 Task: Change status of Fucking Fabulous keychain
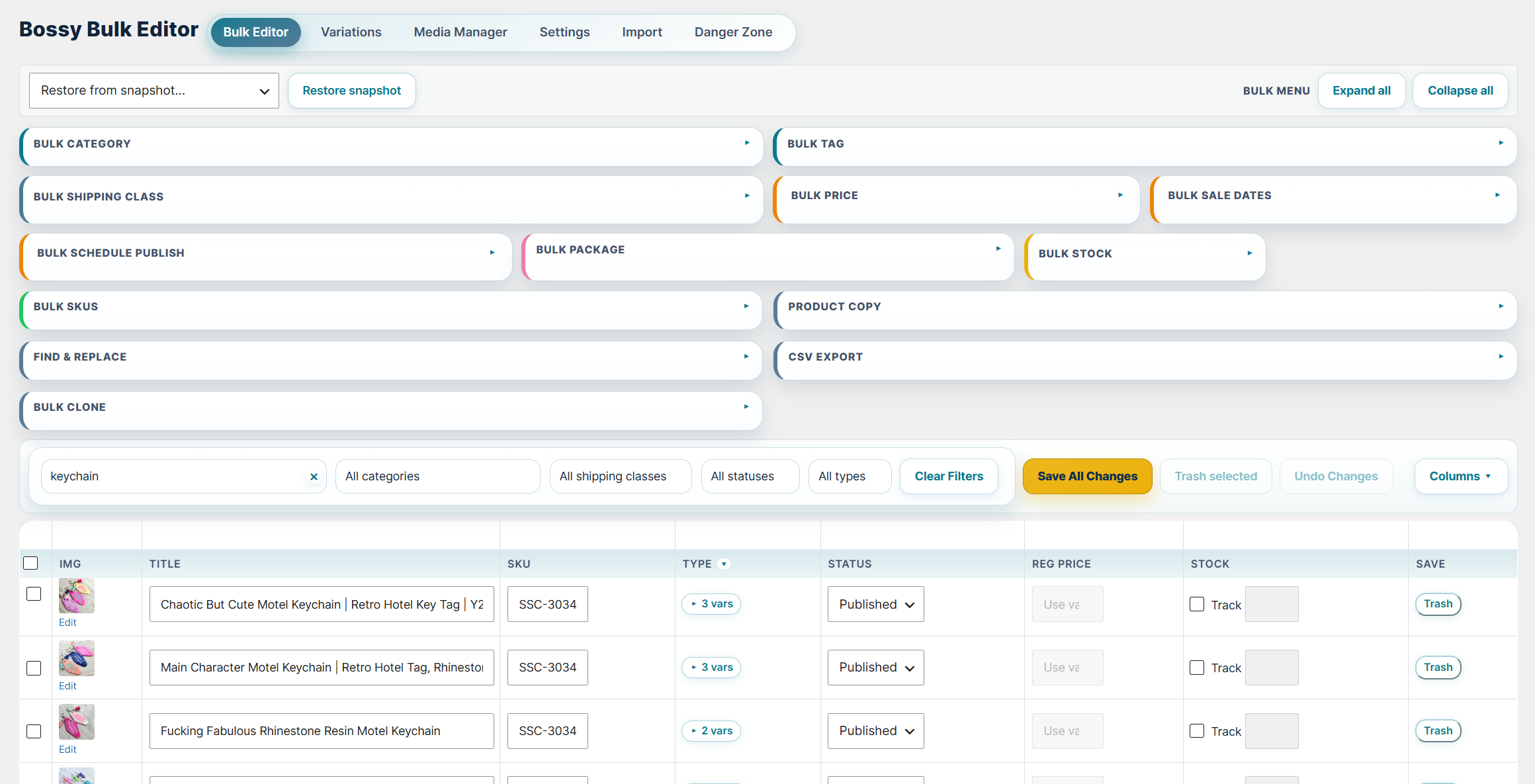(876, 731)
